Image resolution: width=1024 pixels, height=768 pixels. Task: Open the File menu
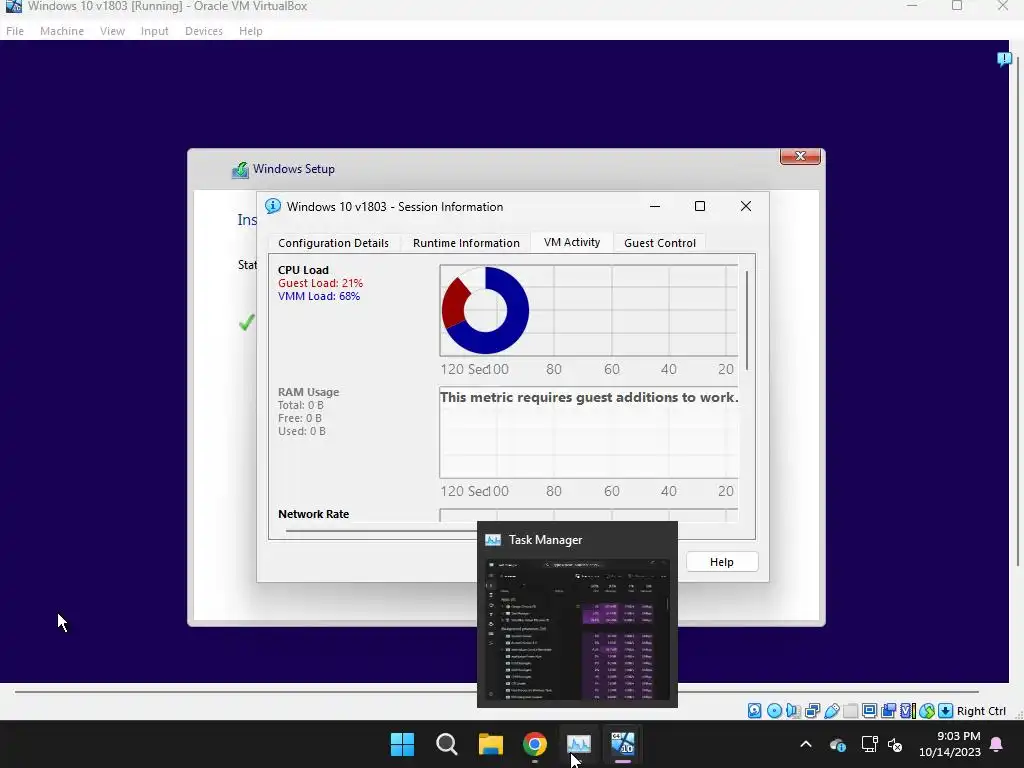click(x=15, y=31)
